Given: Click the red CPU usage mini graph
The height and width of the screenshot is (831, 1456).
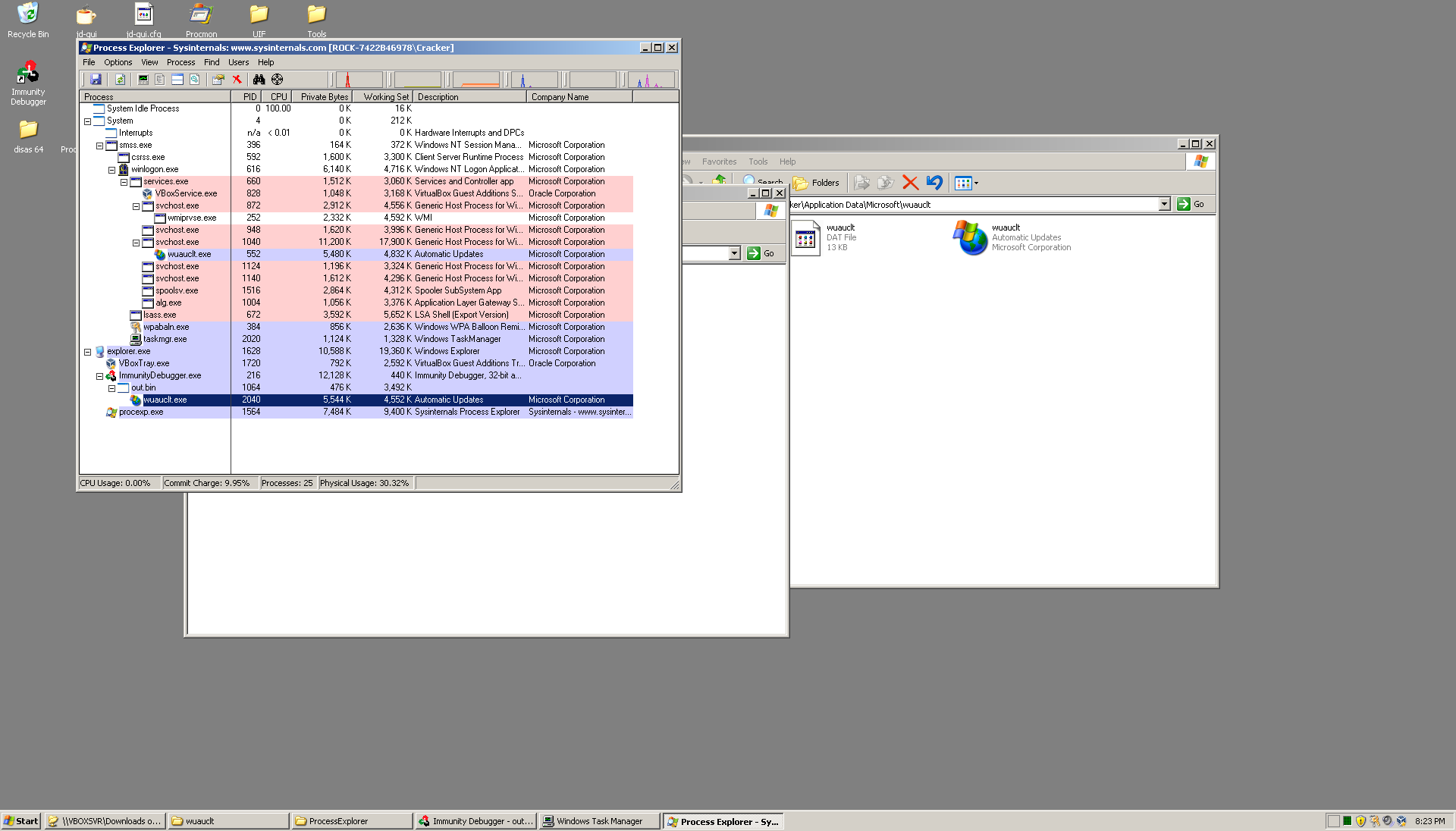Looking at the screenshot, I should [359, 80].
